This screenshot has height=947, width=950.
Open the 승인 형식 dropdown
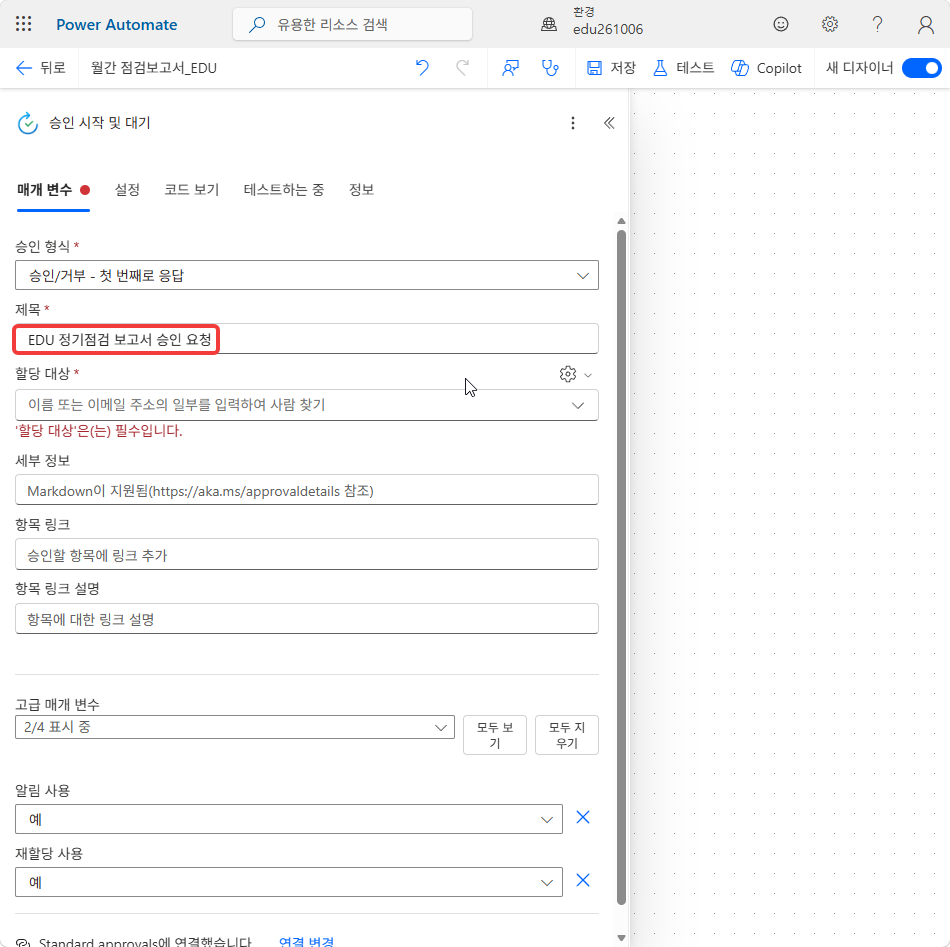pyautogui.click(x=307, y=275)
